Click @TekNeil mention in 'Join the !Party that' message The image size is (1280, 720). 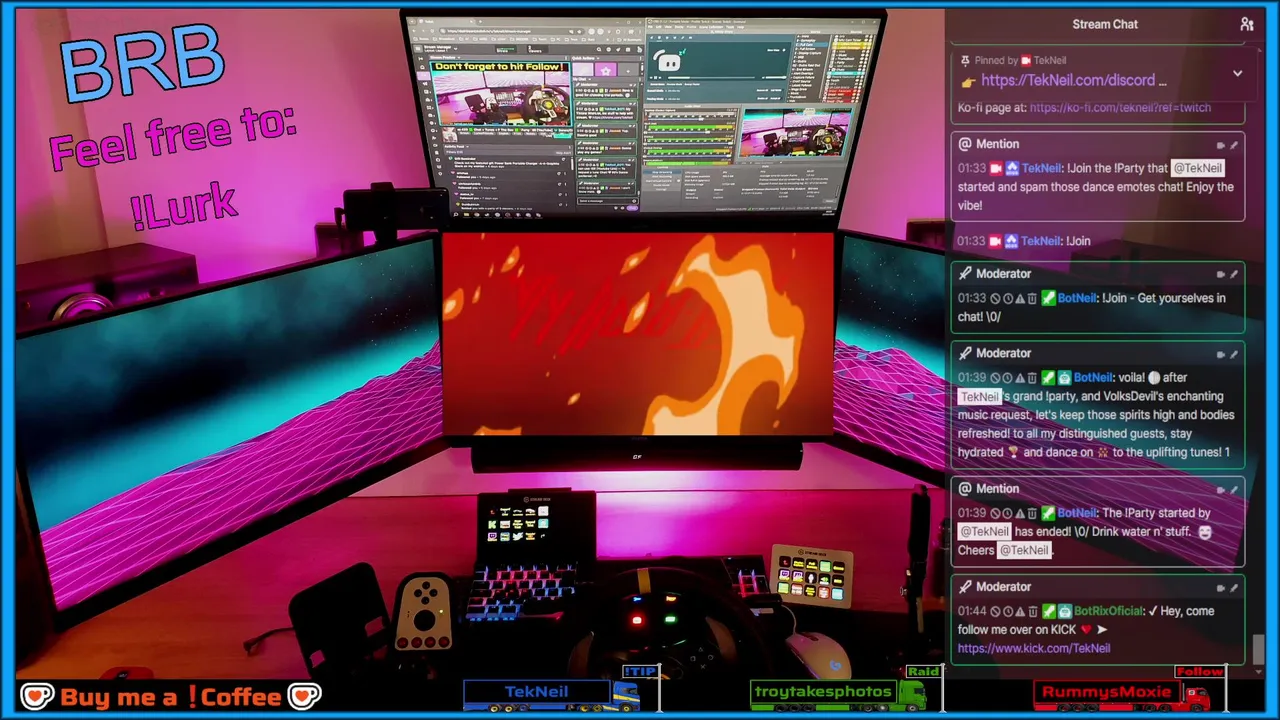click(x=1197, y=169)
